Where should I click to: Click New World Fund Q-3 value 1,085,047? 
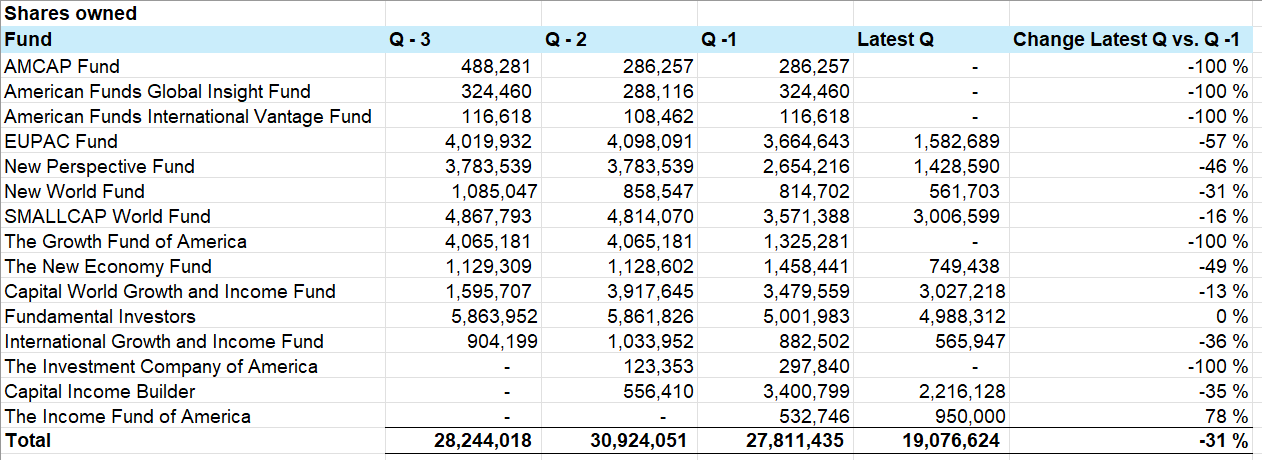click(493, 191)
